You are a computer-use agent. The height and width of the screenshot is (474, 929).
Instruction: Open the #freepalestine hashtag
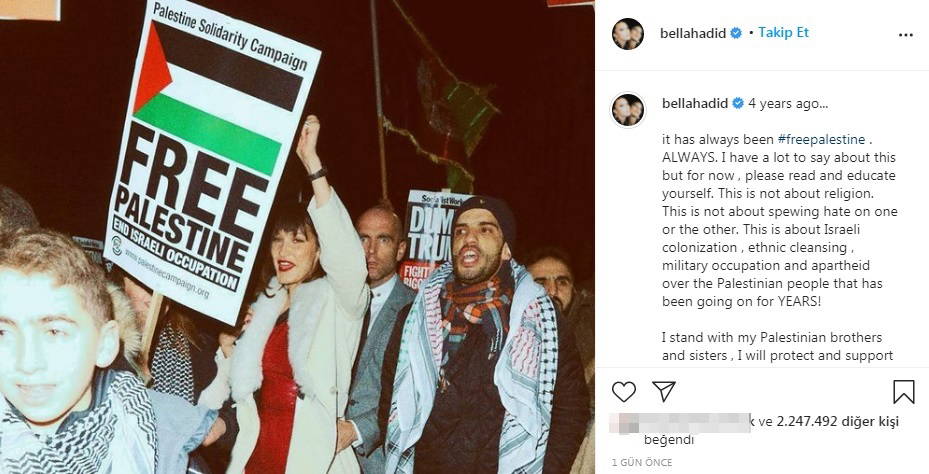[821, 140]
